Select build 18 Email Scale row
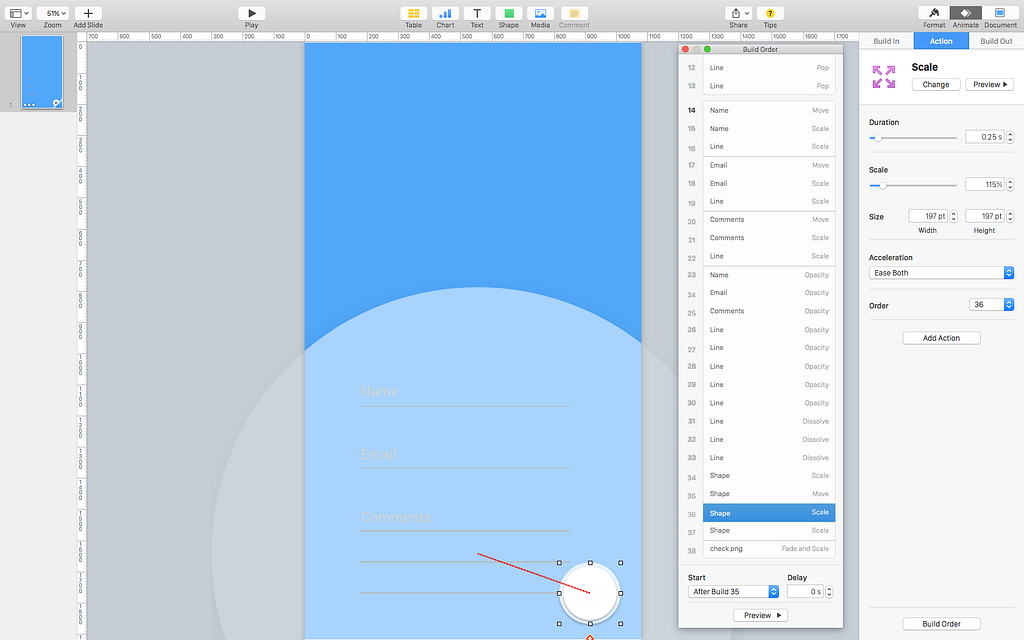This screenshot has width=1024, height=640. (x=769, y=184)
